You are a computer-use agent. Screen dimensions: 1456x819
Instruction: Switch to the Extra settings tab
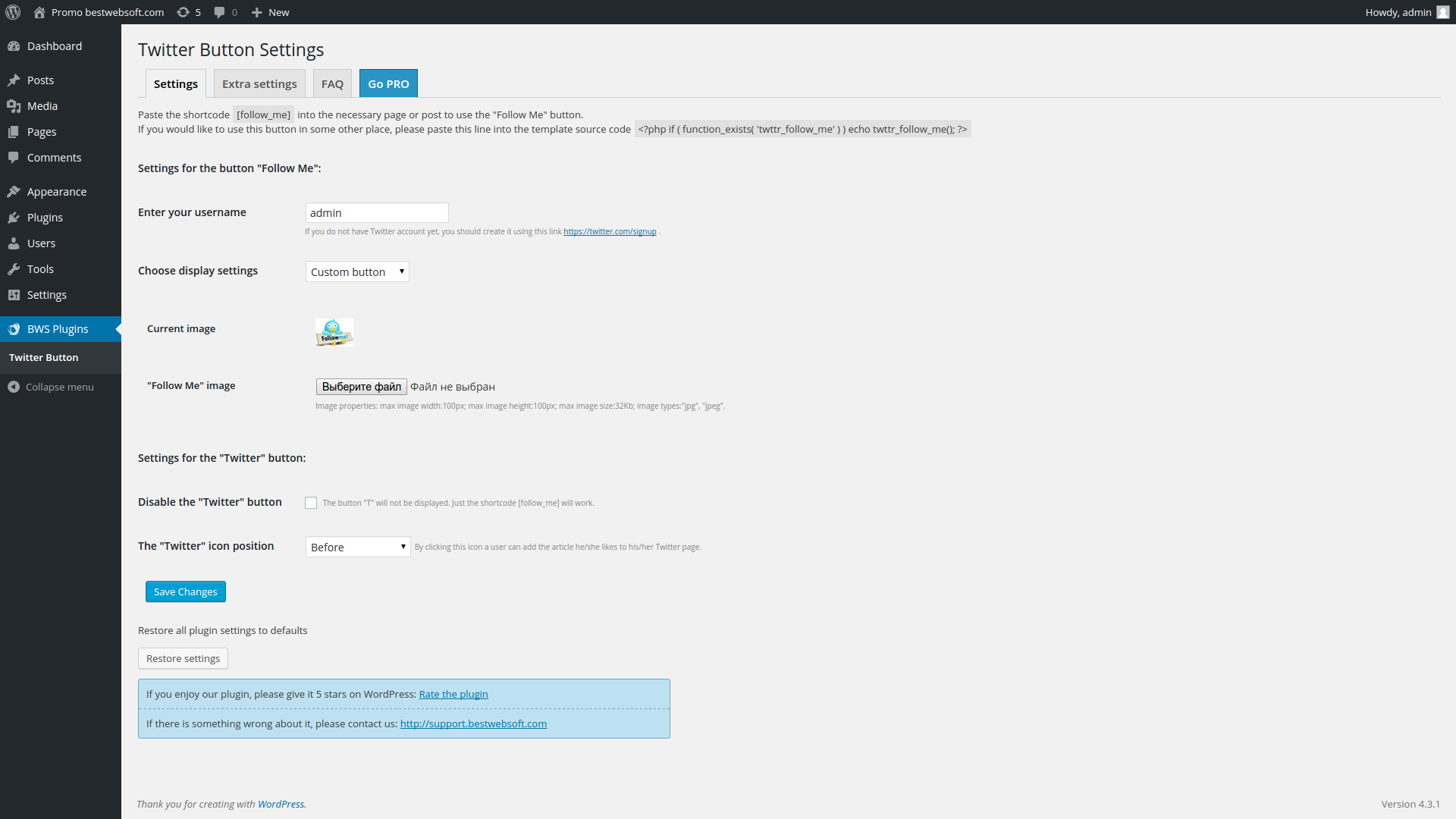[259, 83]
